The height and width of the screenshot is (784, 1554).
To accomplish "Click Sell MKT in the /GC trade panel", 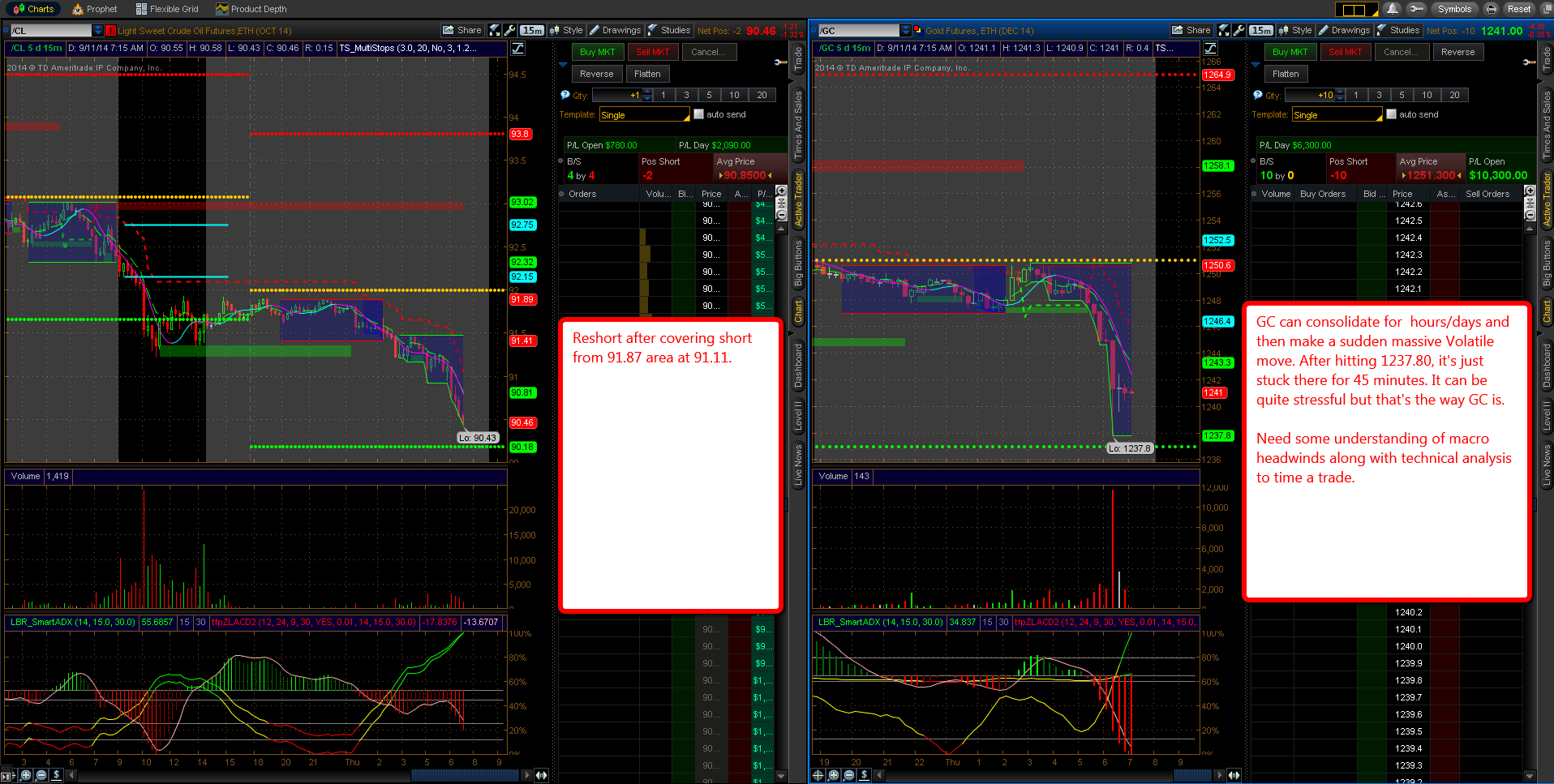I will click(1346, 52).
